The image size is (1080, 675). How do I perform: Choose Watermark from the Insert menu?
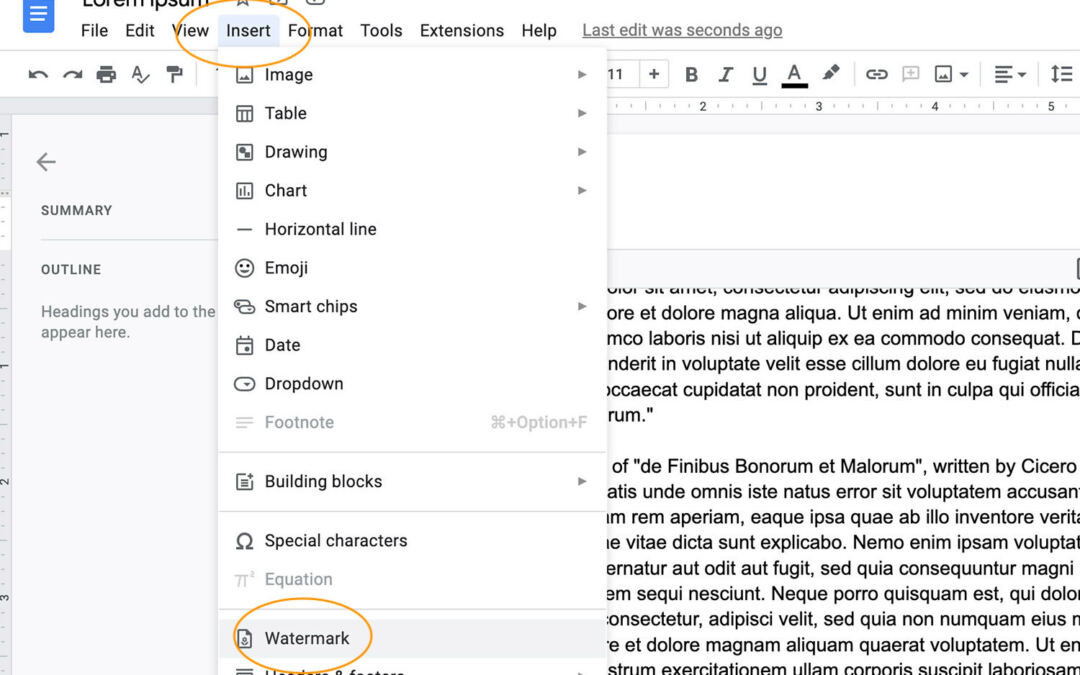(x=307, y=638)
